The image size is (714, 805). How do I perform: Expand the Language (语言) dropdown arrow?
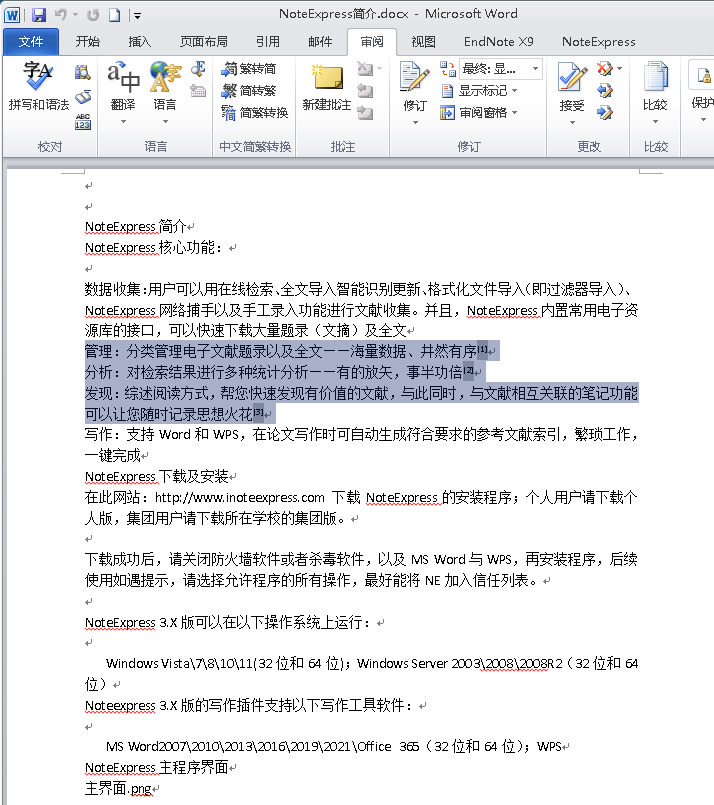click(x=165, y=122)
